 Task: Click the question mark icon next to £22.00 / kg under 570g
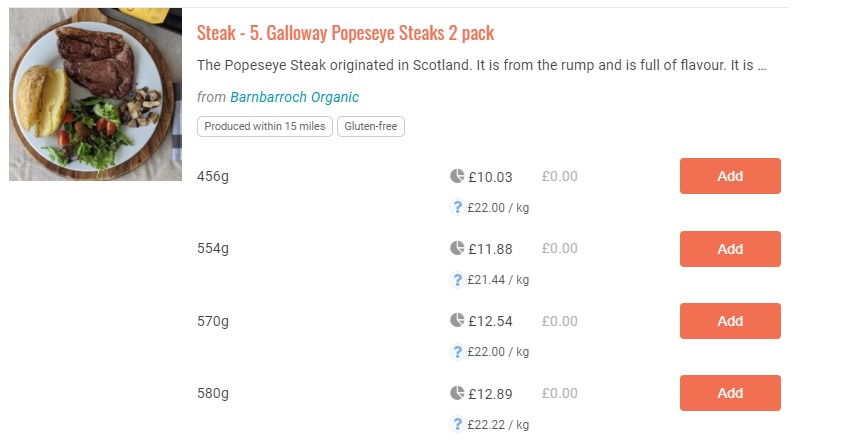click(457, 352)
